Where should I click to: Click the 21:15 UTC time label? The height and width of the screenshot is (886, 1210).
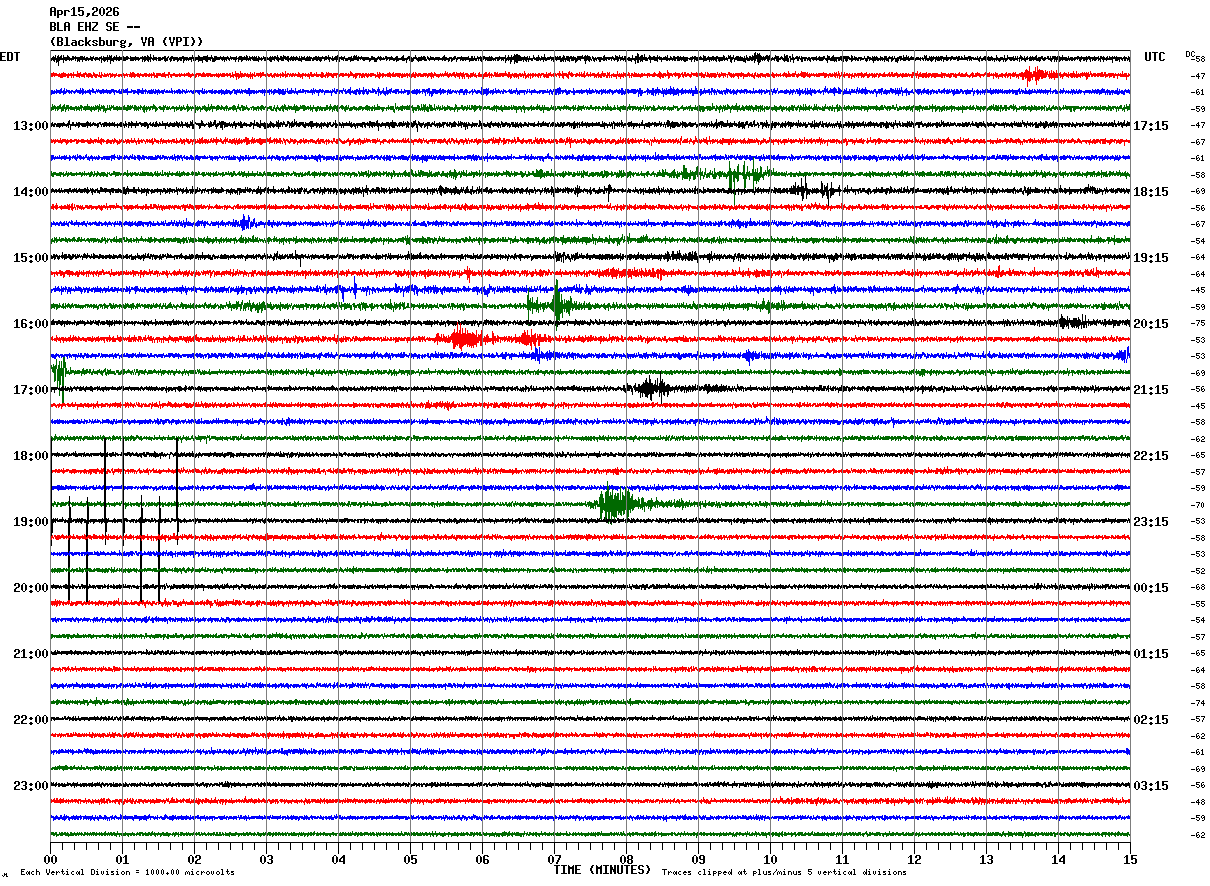click(1151, 390)
